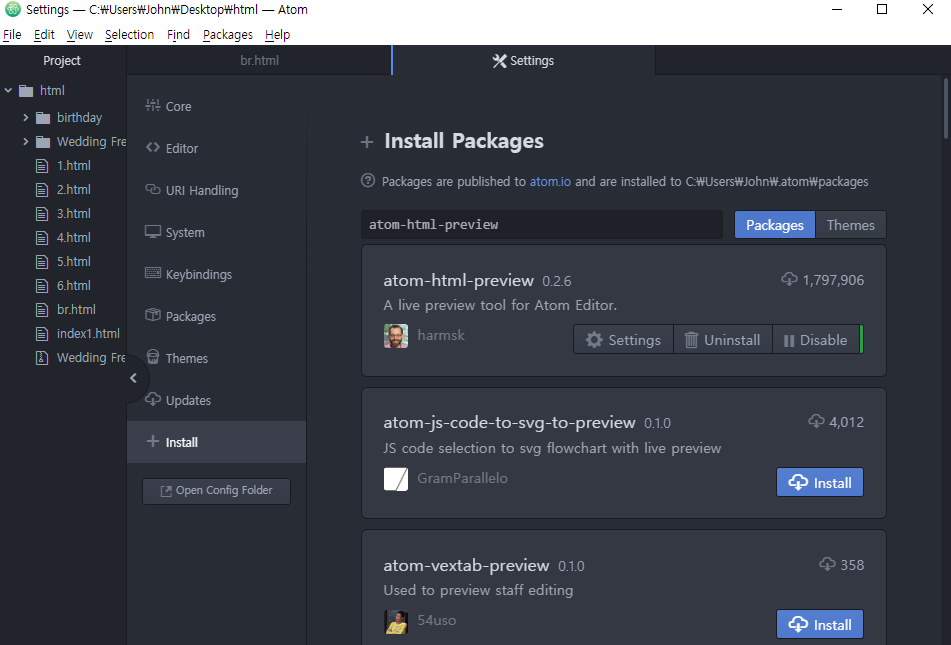The width and height of the screenshot is (951, 645).
Task: Open atom-vextab-preview package title
Action: (x=466, y=566)
